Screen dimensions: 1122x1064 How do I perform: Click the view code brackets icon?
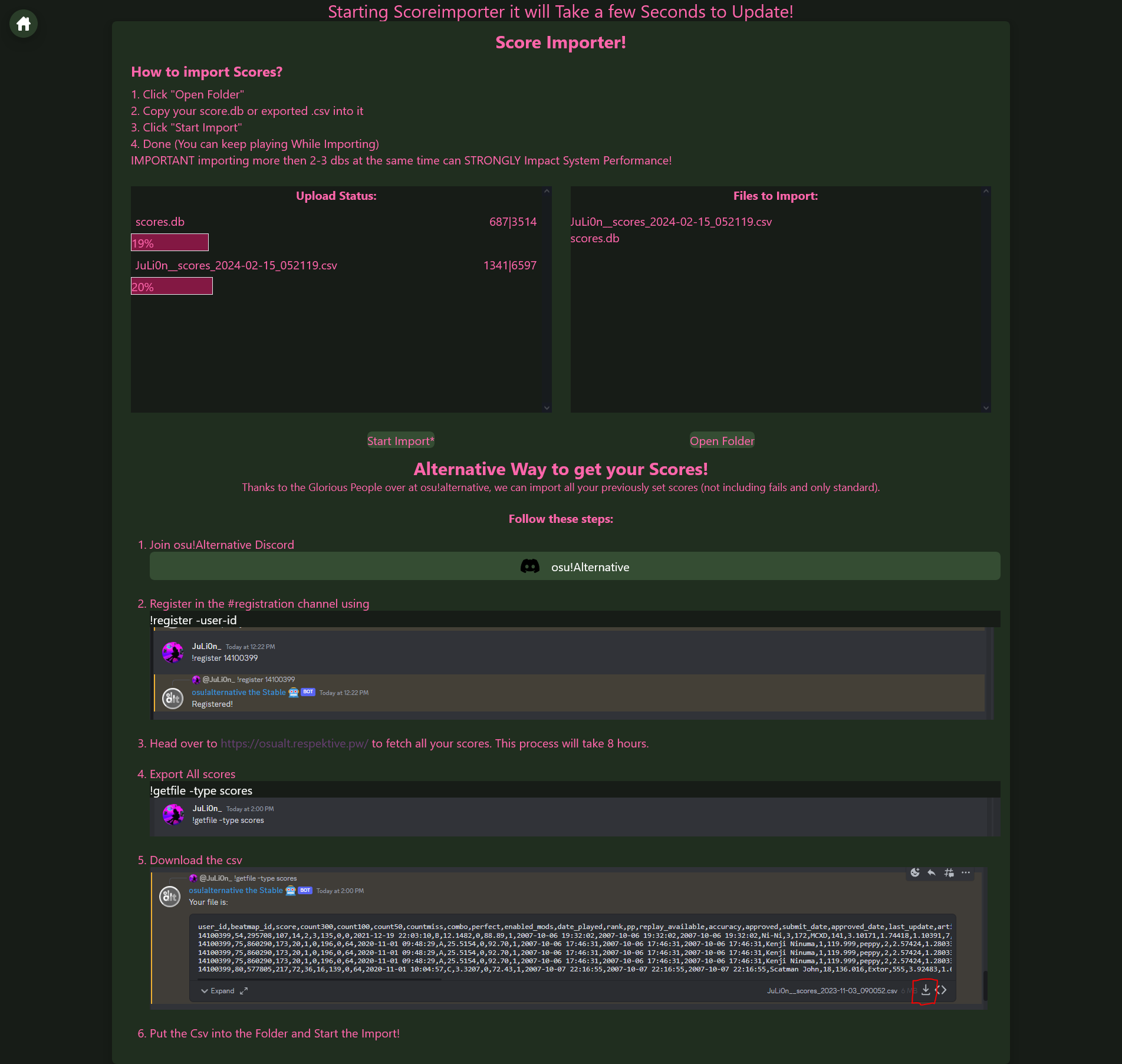tap(941, 990)
